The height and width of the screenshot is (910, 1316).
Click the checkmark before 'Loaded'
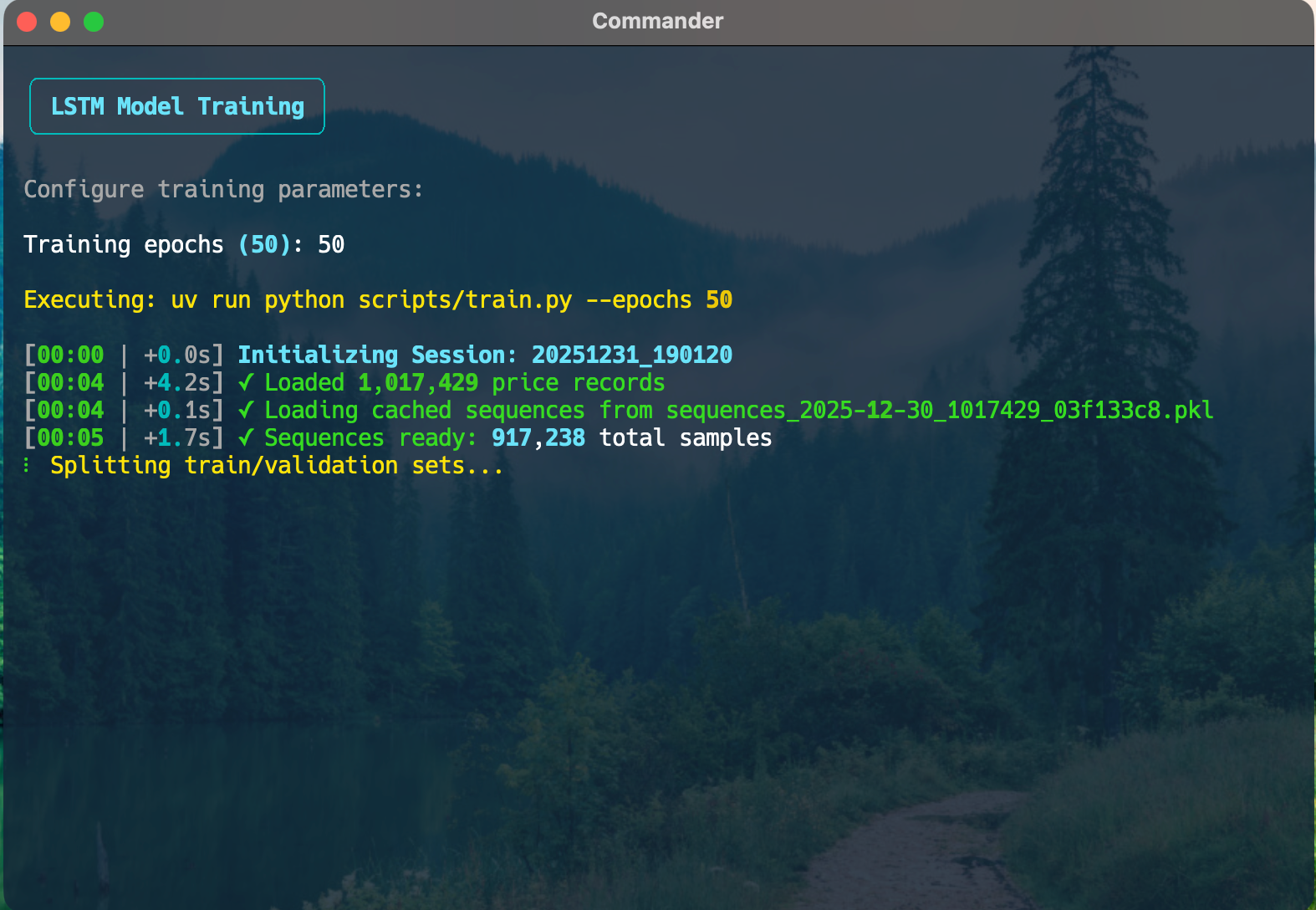[x=246, y=382]
